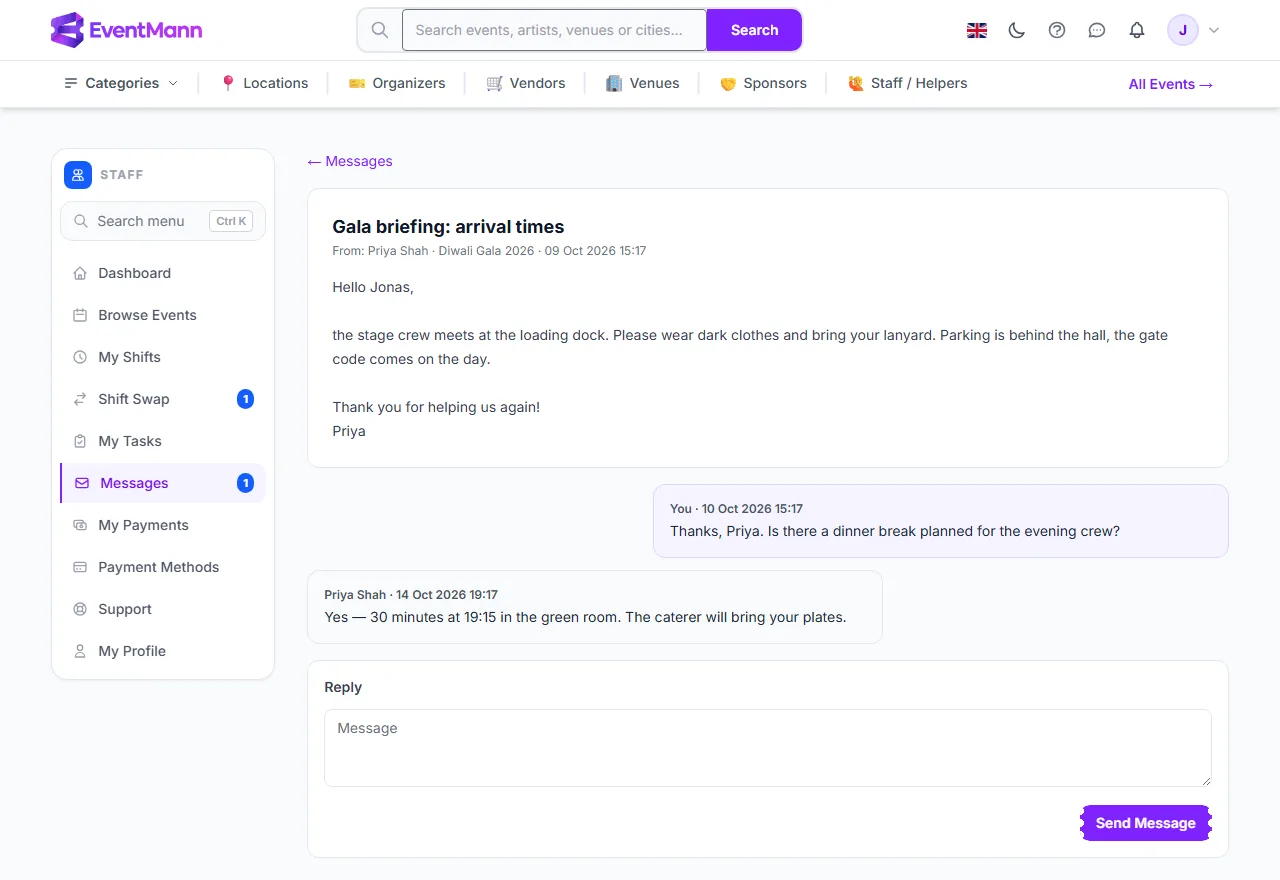Click the Locations pin icon
Screen dimensions: 1280x880
point(228,83)
